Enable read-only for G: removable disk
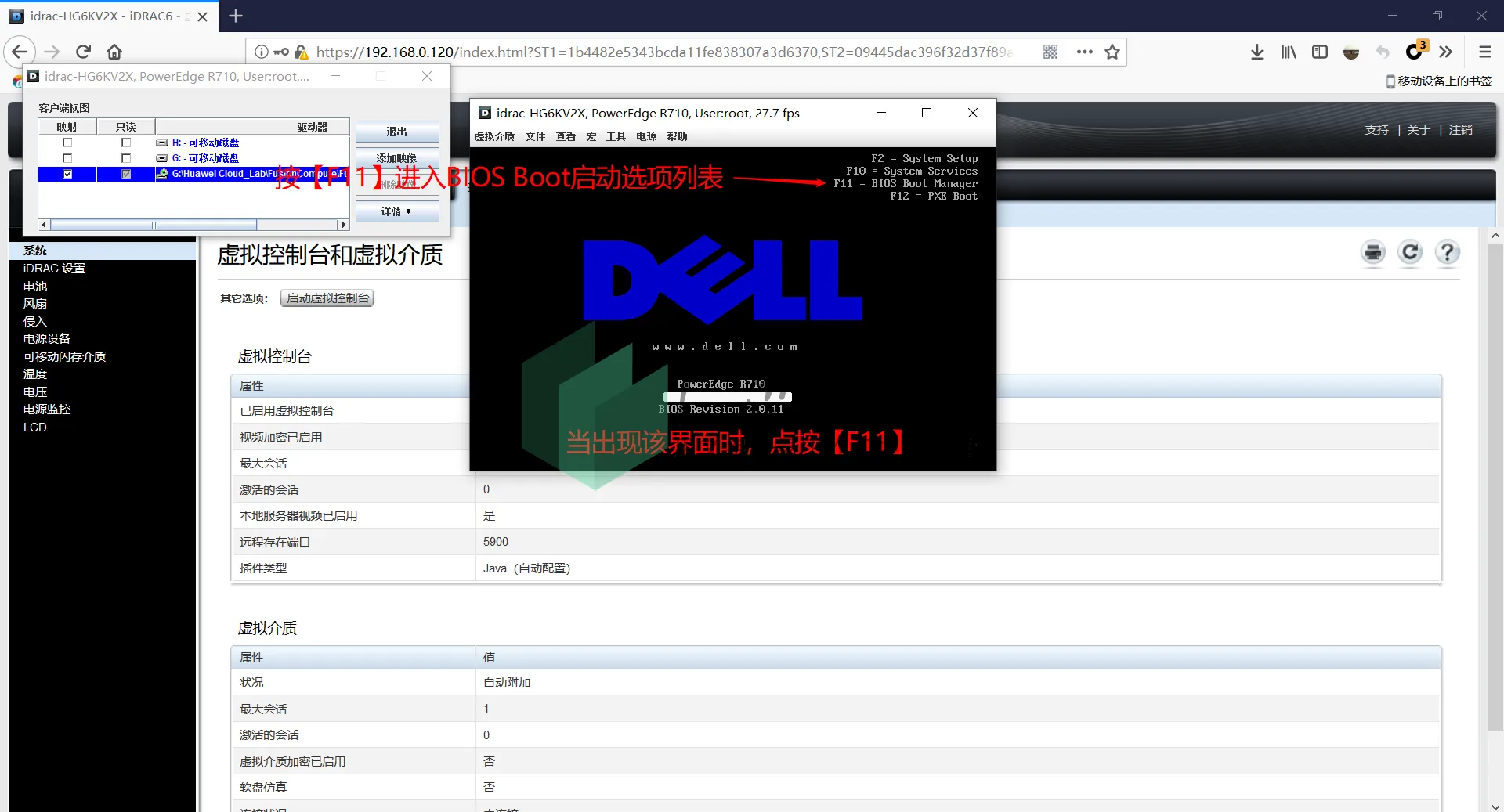Screen dimensions: 1504x812 (126, 158)
